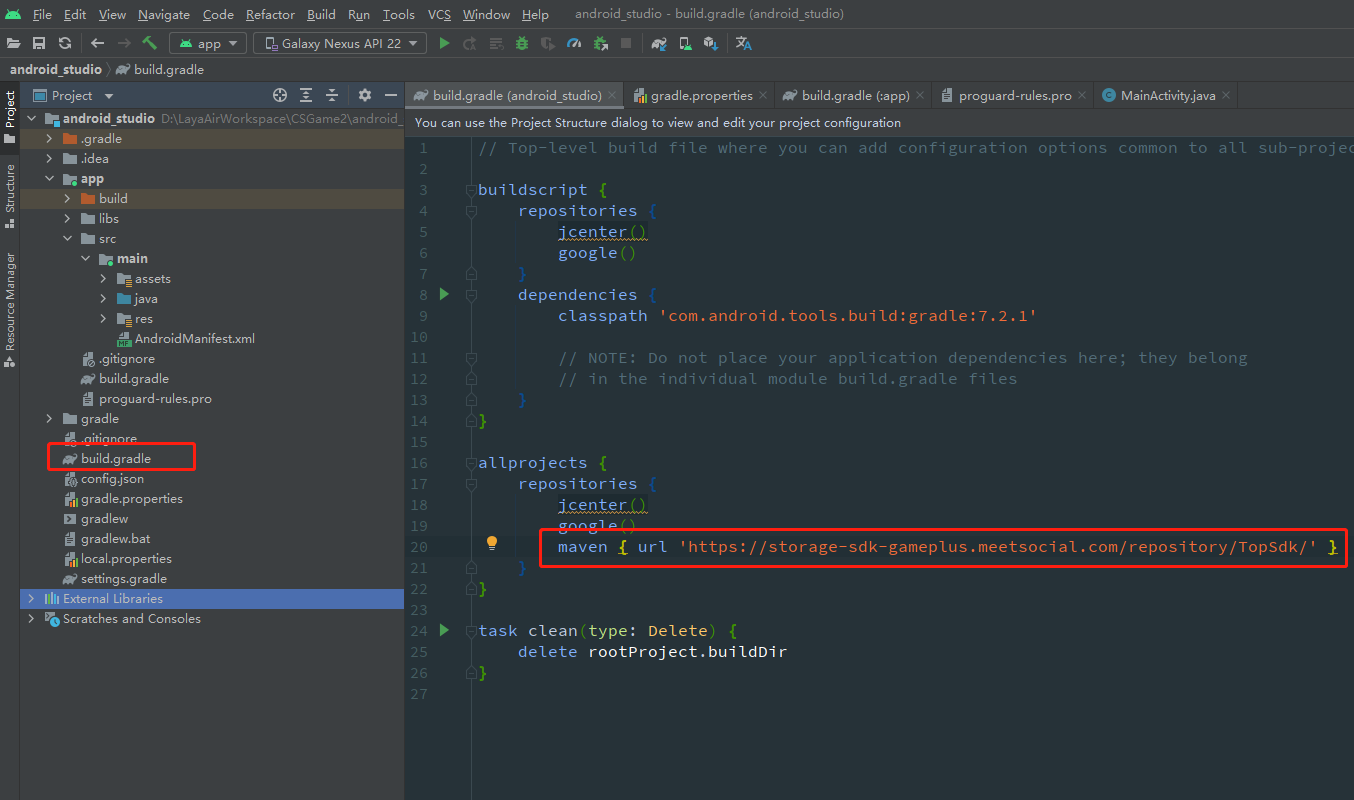The image size is (1354, 800).
Task: Navigate forward with the right arrow
Action: click(124, 43)
